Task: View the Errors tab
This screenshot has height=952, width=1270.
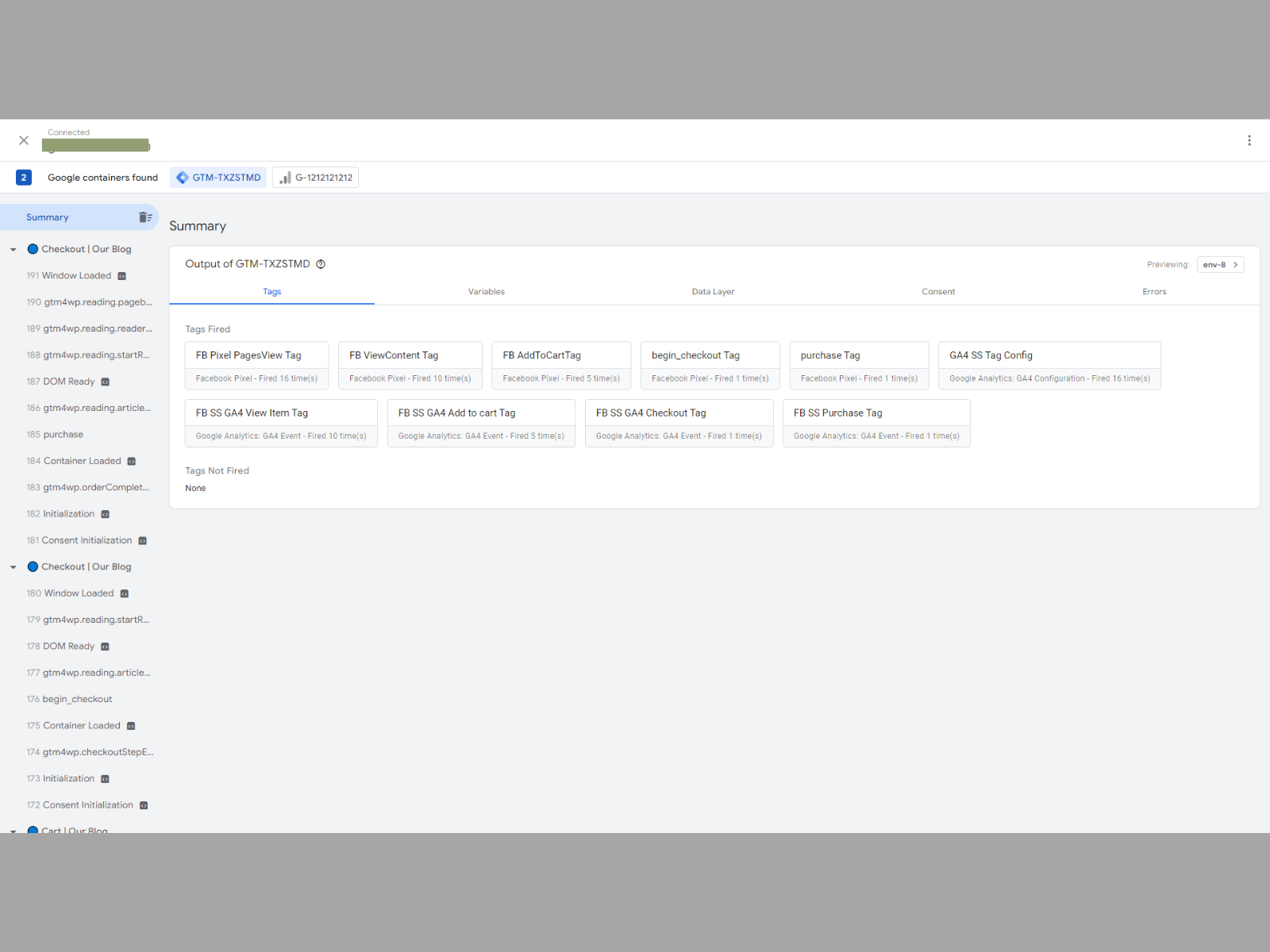Action: (x=1154, y=291)
